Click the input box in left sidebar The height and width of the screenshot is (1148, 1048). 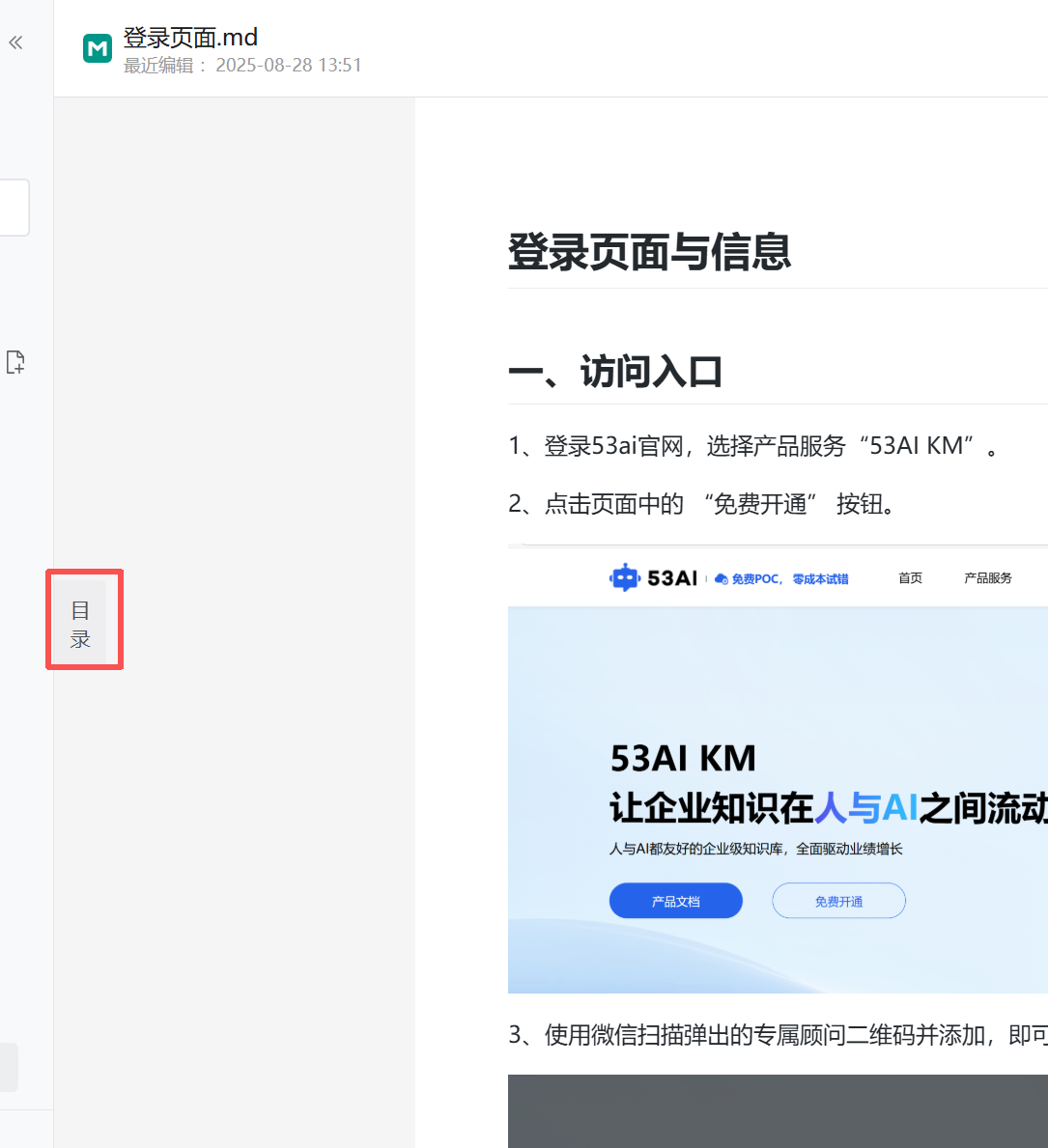pyautogui.click(x=14, y=208)
